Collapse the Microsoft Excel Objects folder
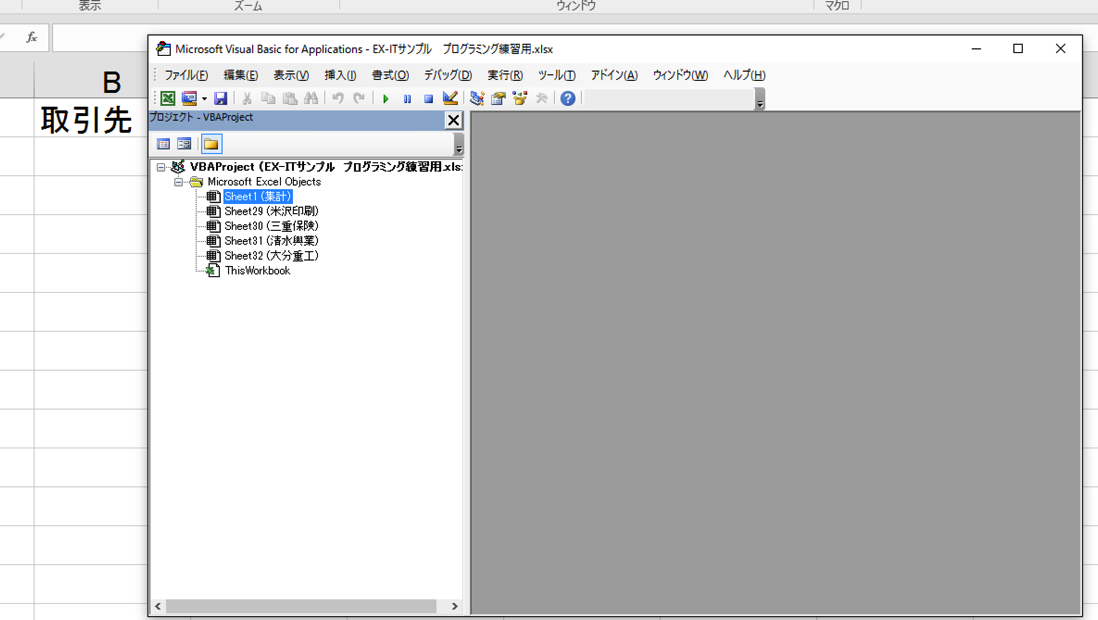This screenshot has height=620, width=1098. click(179, 182)
